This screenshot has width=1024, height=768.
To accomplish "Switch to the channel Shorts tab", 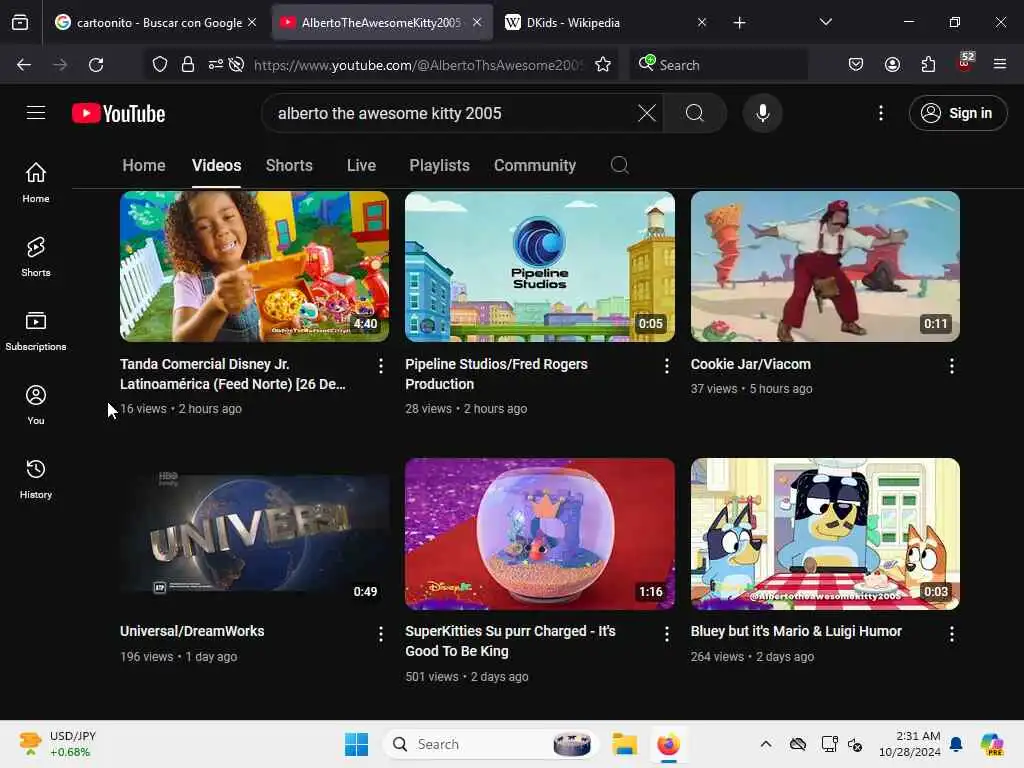I will 289,165.
